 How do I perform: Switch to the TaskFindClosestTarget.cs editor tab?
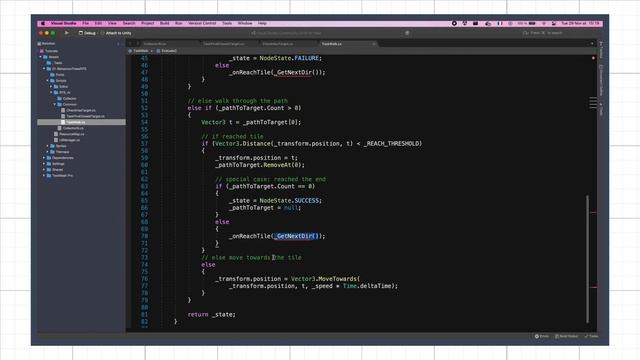pyautogui.click(x=224, y=44)
